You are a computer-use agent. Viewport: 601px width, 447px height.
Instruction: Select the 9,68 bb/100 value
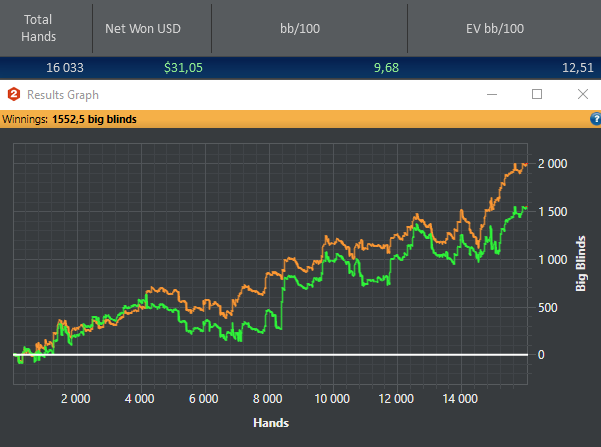(x=386, y=67)
